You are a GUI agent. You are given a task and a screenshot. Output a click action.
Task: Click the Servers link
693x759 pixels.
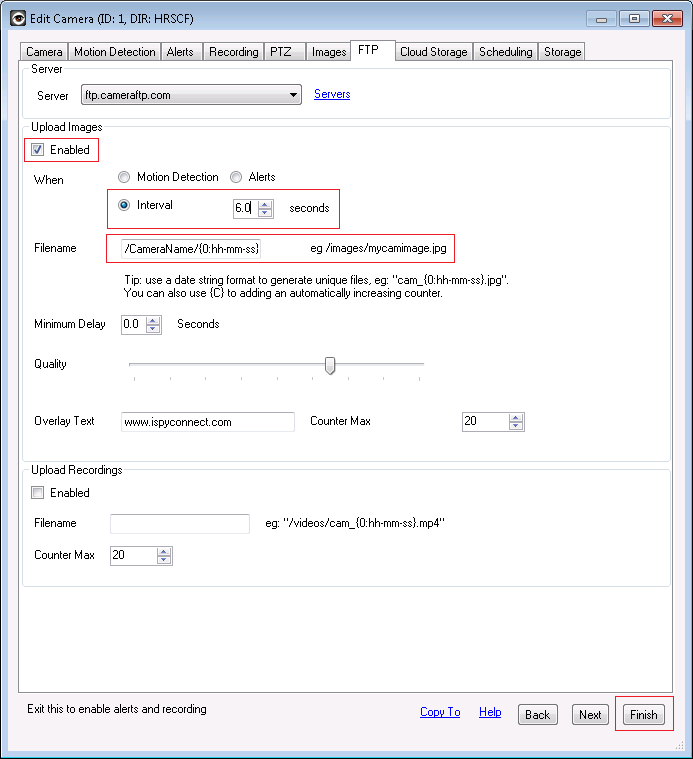point(332,94)
